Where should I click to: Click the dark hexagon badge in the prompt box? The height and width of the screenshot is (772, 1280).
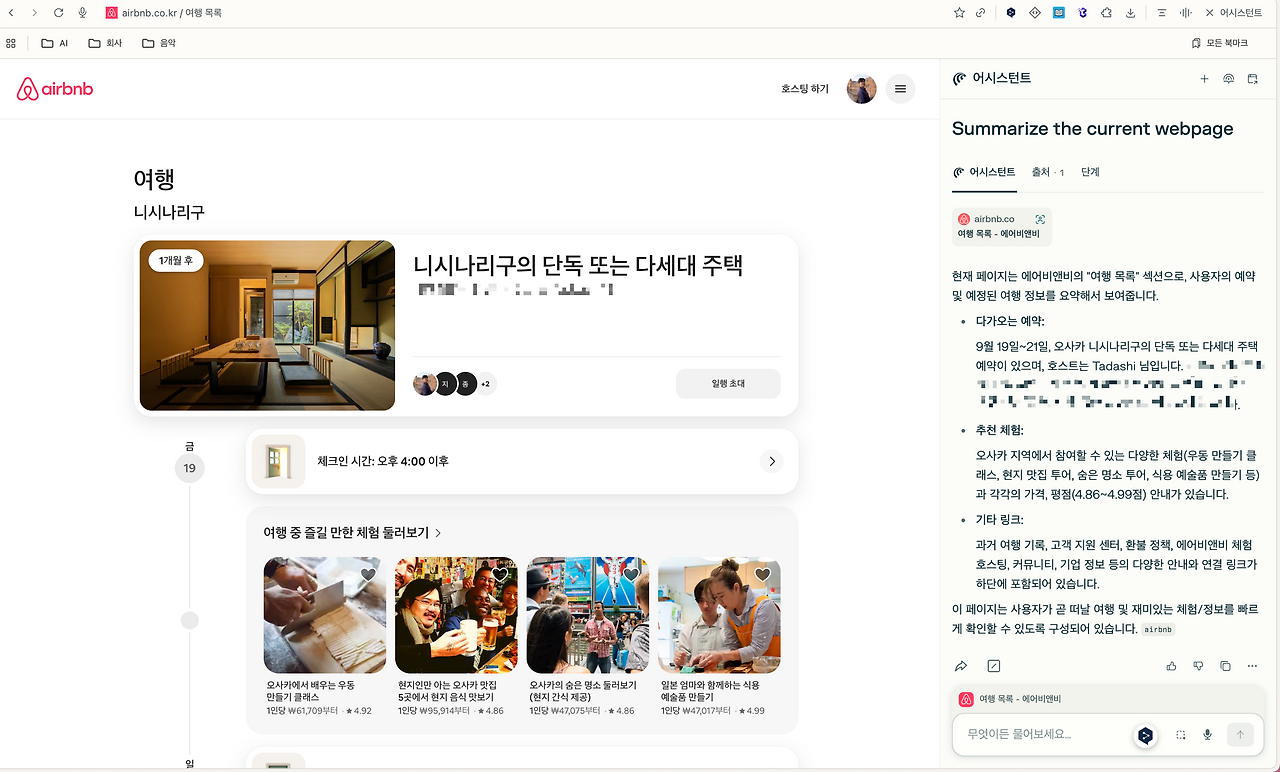point(1145,735)
